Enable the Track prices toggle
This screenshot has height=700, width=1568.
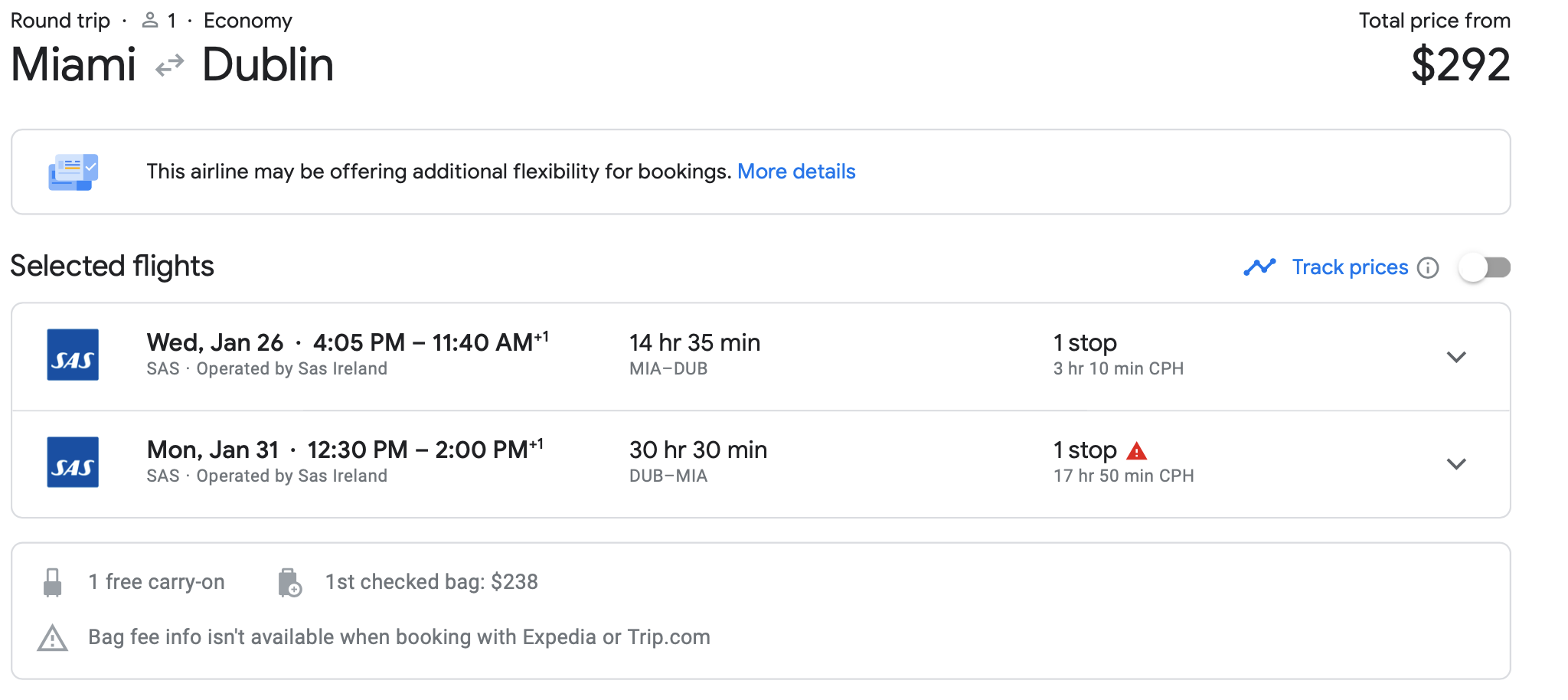click(1484, 267)
